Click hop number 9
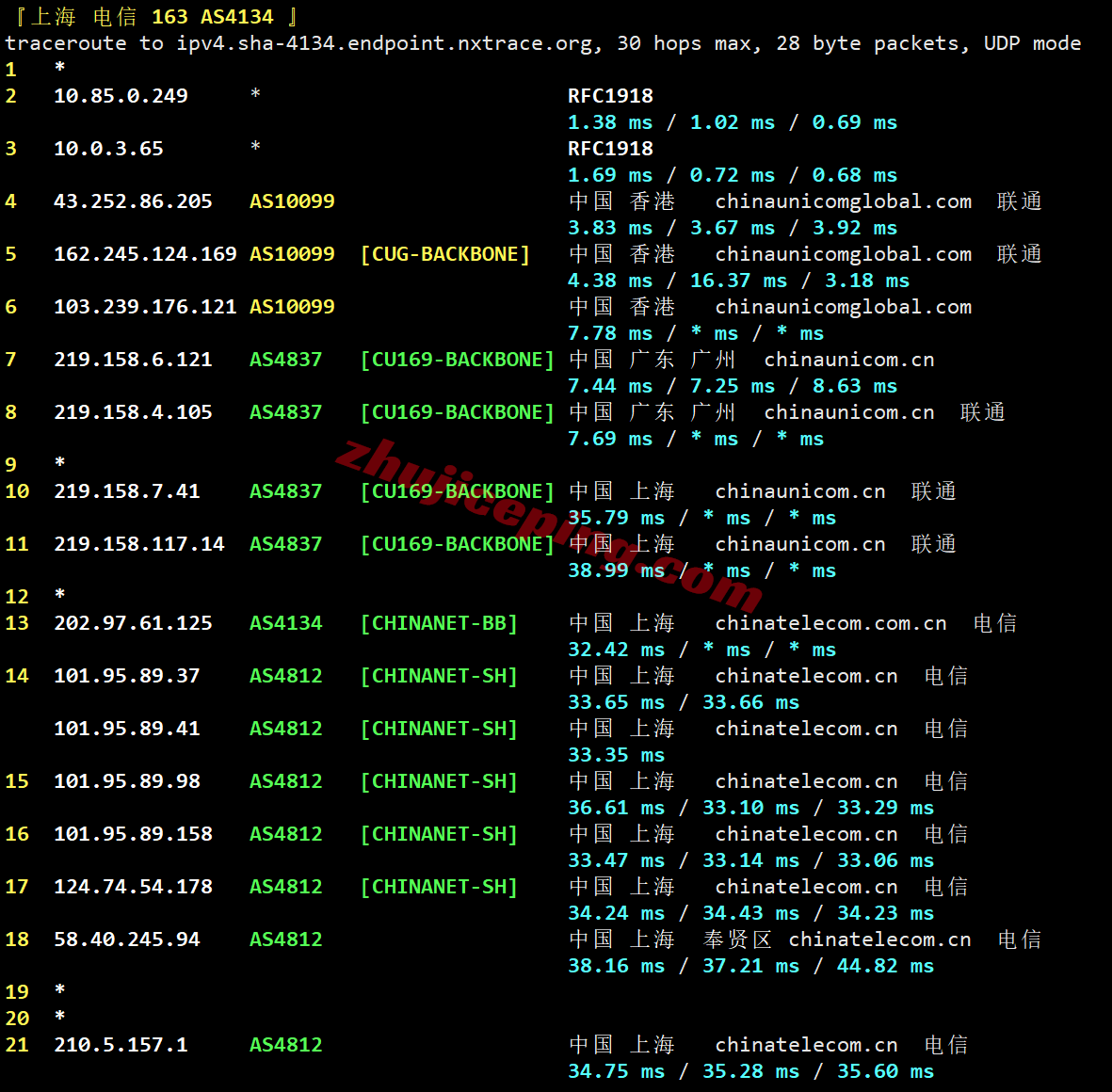Screen dimensions: 1112x1092 tap(10, 464)
